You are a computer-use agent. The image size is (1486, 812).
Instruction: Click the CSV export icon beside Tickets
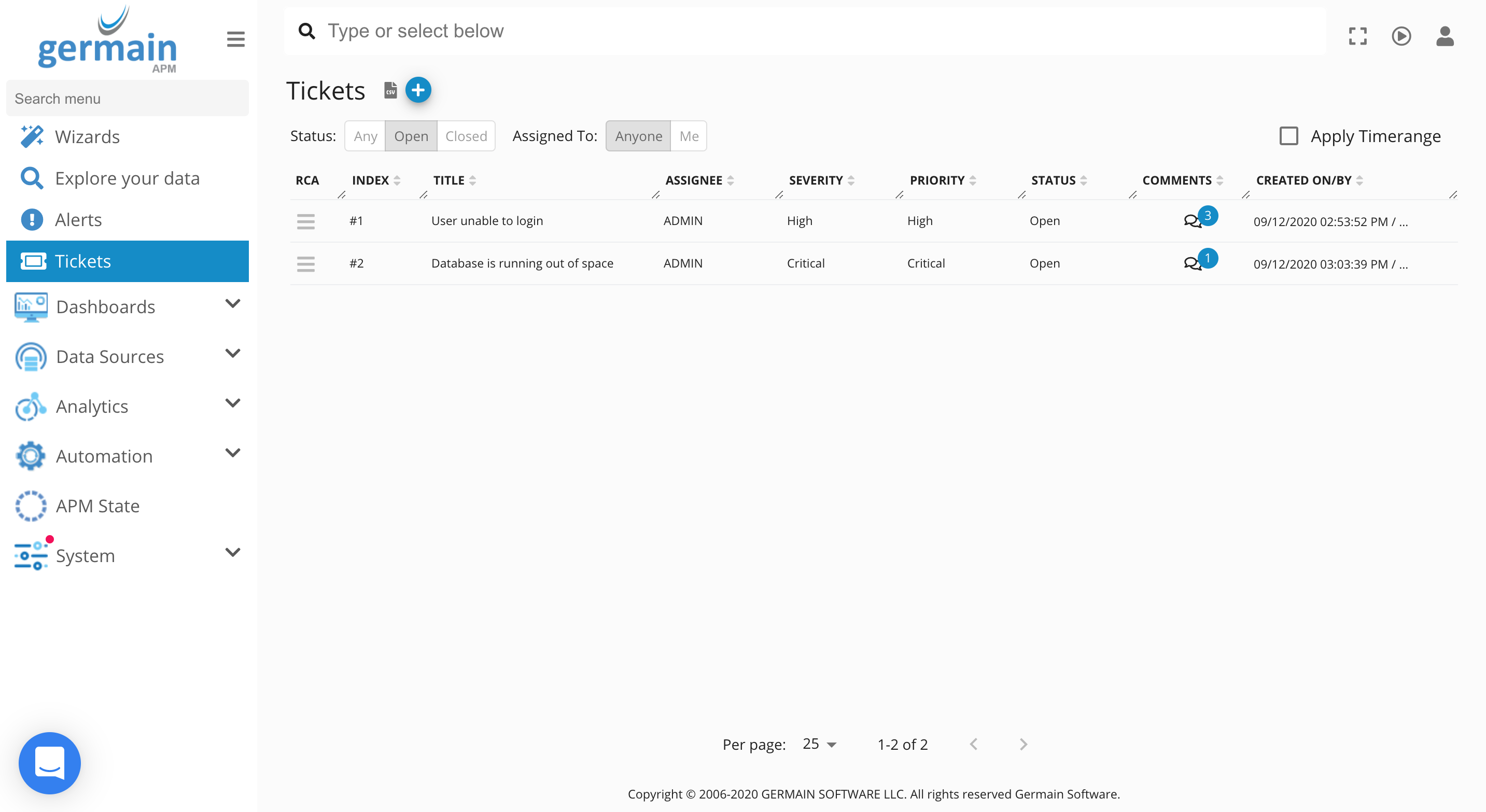(390, 91)
